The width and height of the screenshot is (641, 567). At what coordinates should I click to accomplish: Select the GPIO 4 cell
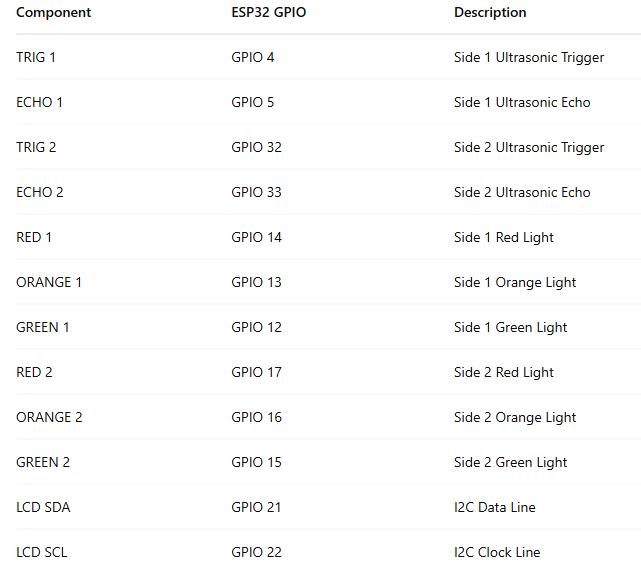pyautogui.click(x=253, y=57)
